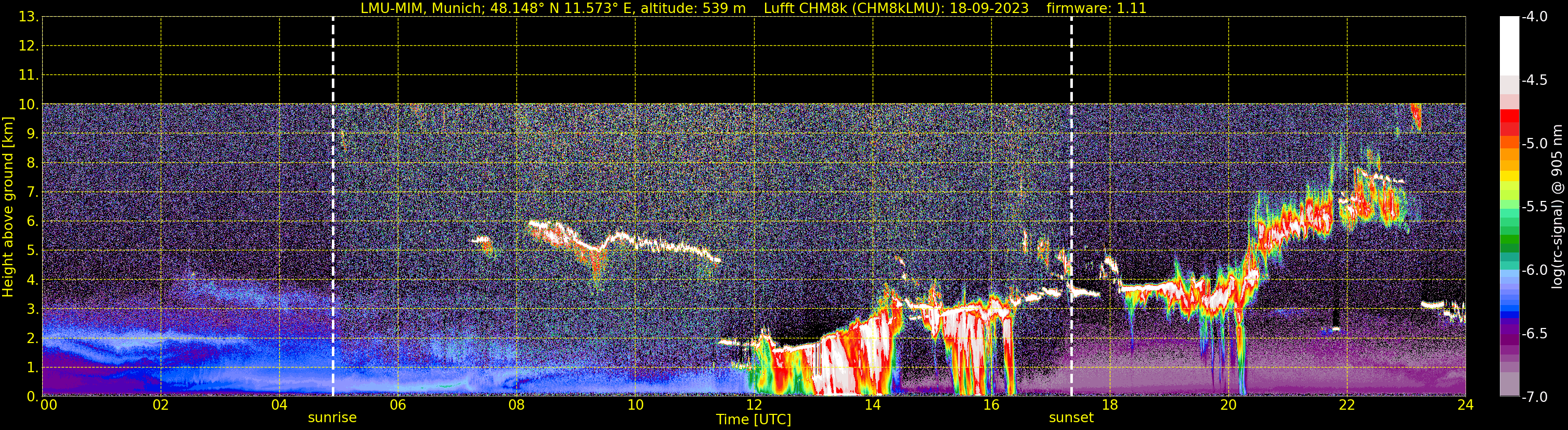Click the height tick label '12.'

[29, 46]
